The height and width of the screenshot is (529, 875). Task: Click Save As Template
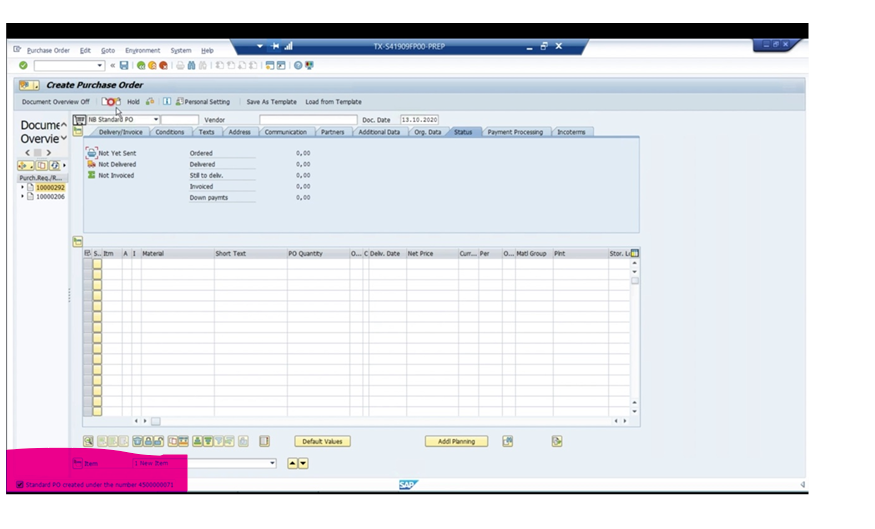(271, 102)
